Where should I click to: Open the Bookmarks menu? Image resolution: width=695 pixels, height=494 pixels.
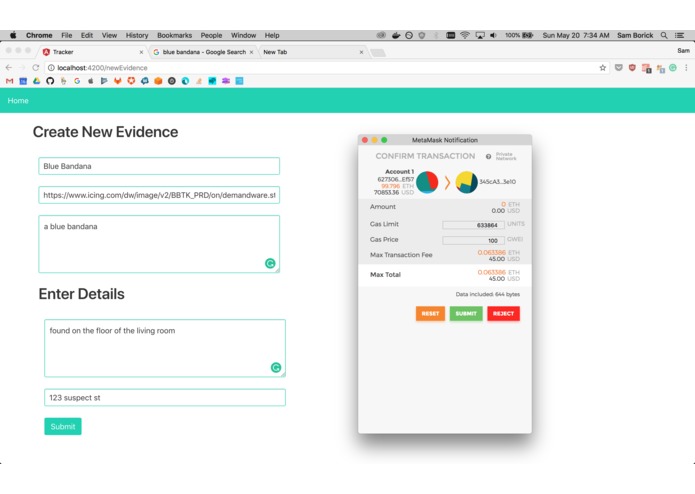[x=174, y=35]
